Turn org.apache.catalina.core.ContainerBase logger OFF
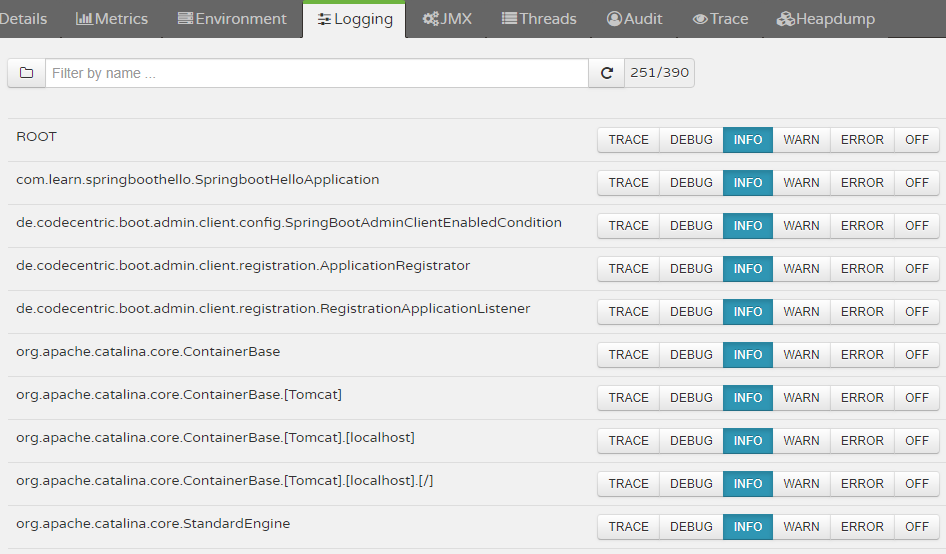Viewport: 946px width, 554px height. pos(916,355)
